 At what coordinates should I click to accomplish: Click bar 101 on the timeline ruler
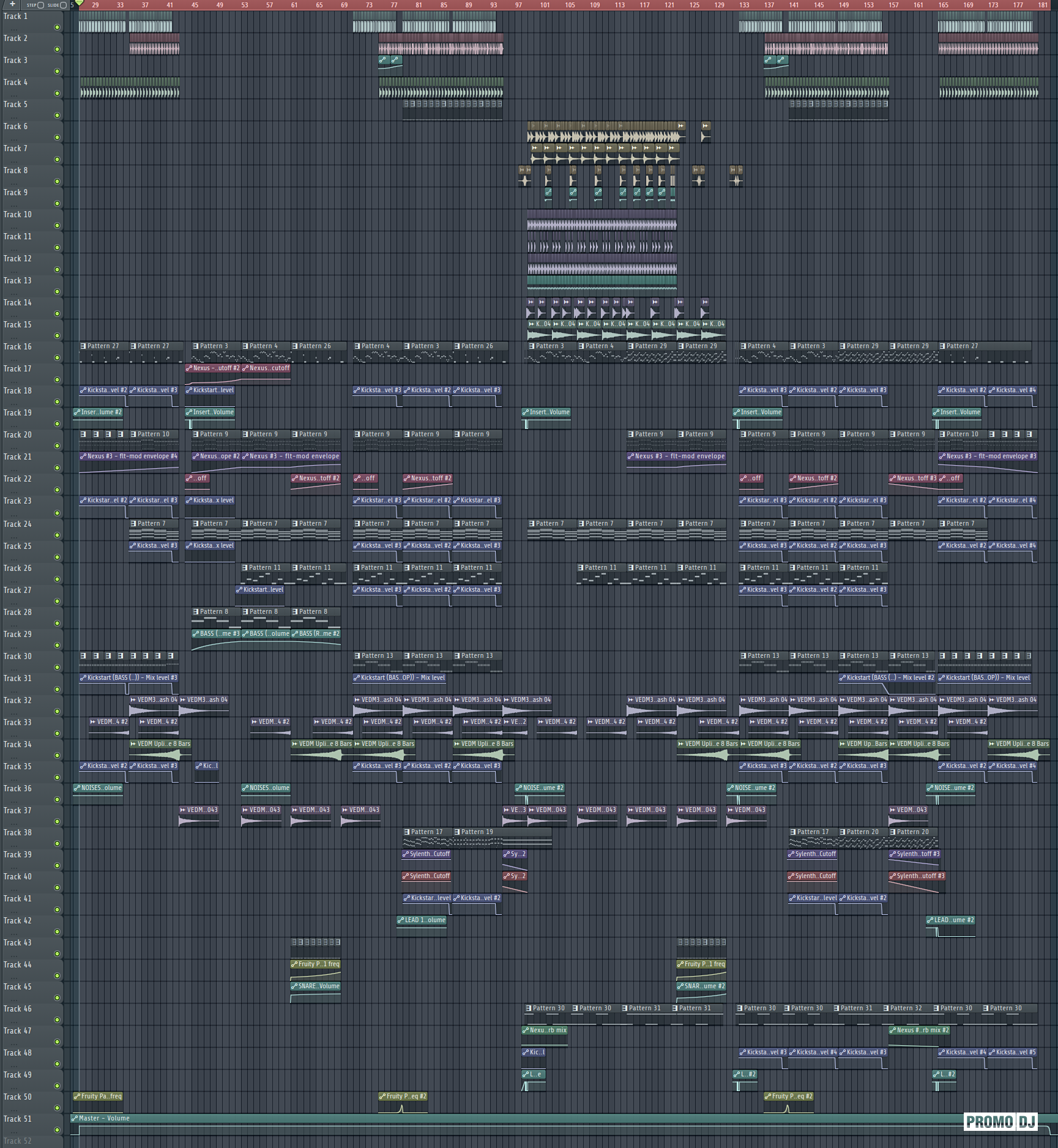545,5
